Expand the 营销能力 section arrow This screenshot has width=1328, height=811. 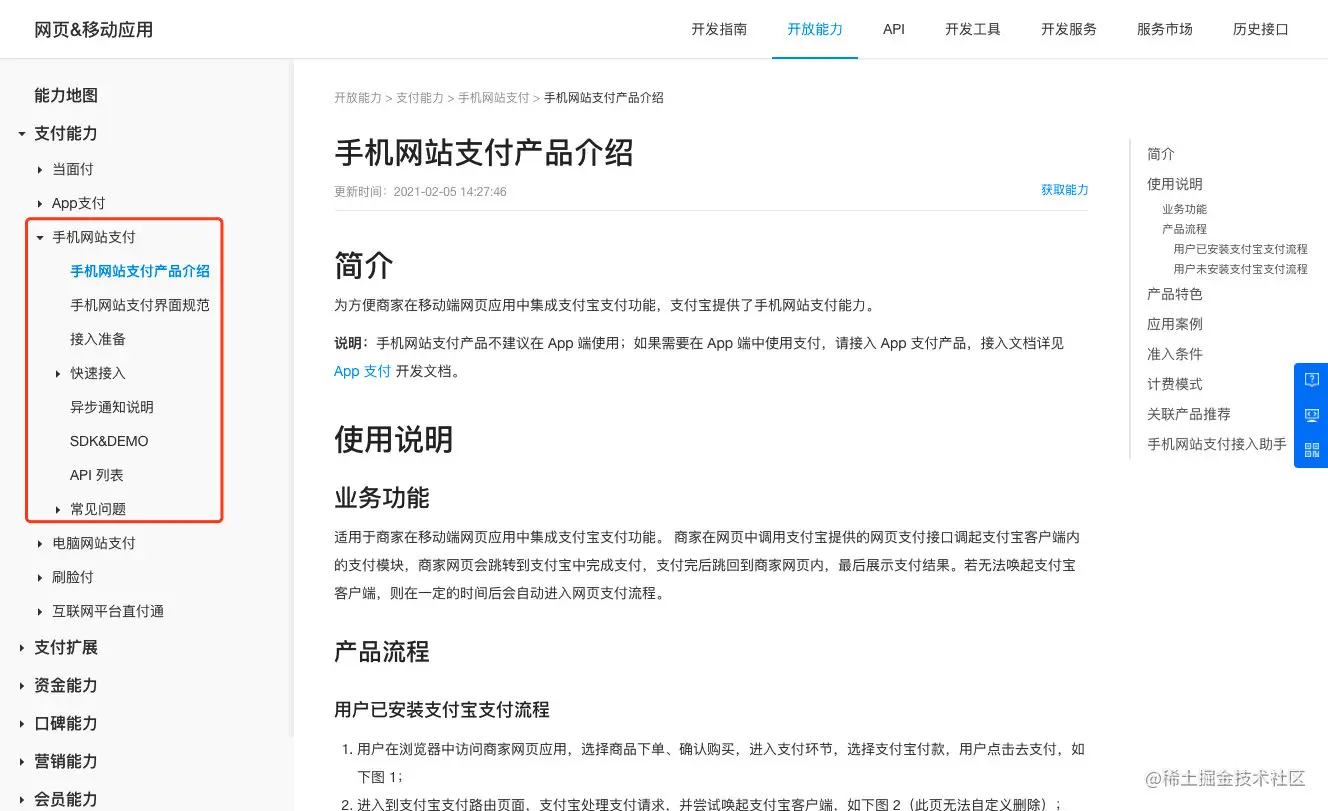(22, 762)
